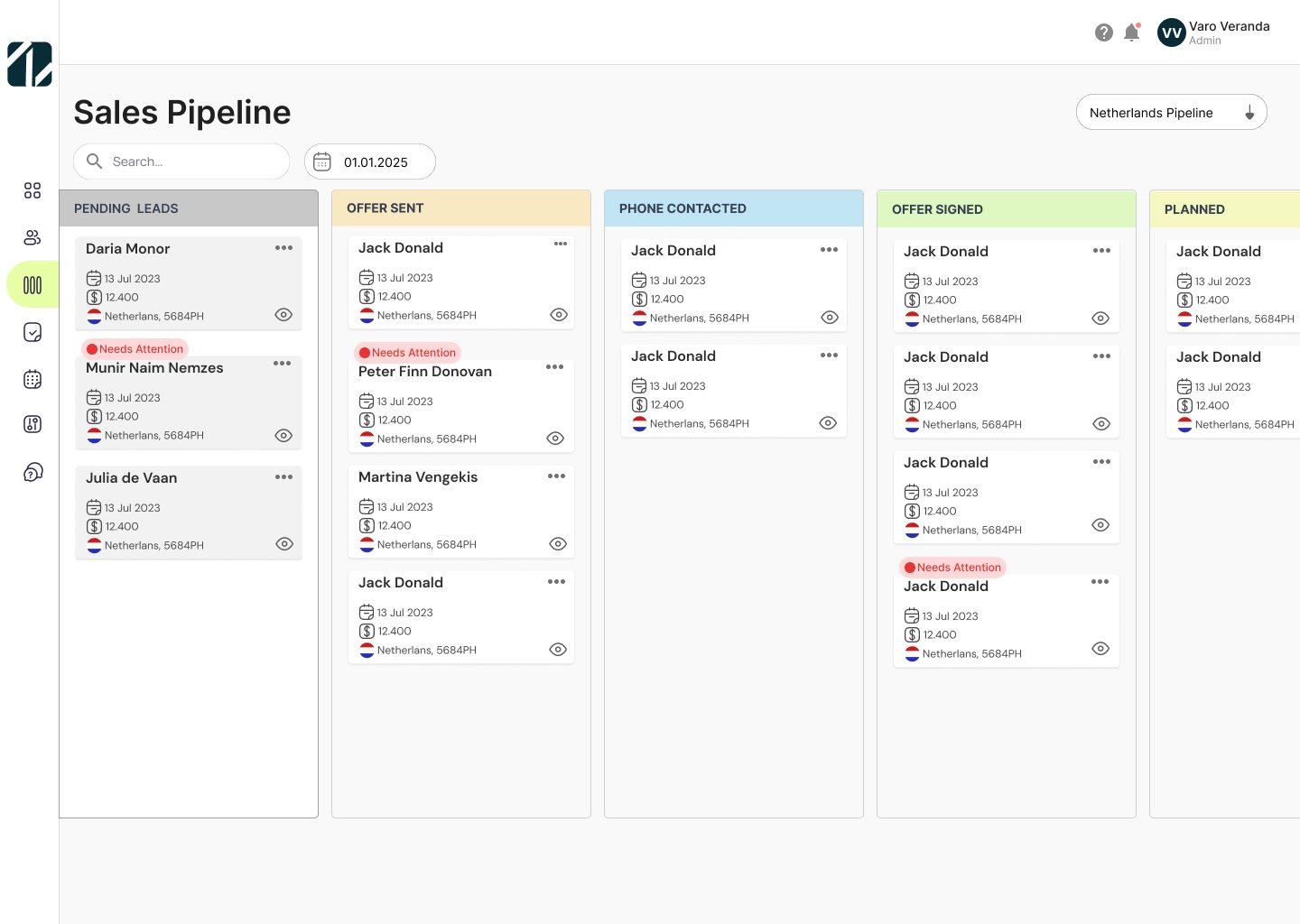Open the notifications bell

(1131, 32)
